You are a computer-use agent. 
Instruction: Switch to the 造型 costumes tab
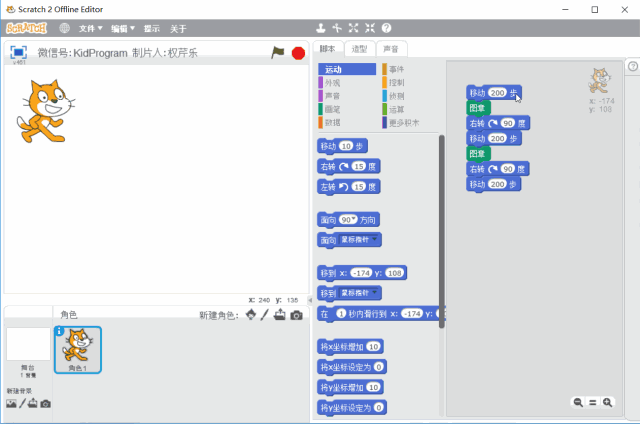point(358,49)
